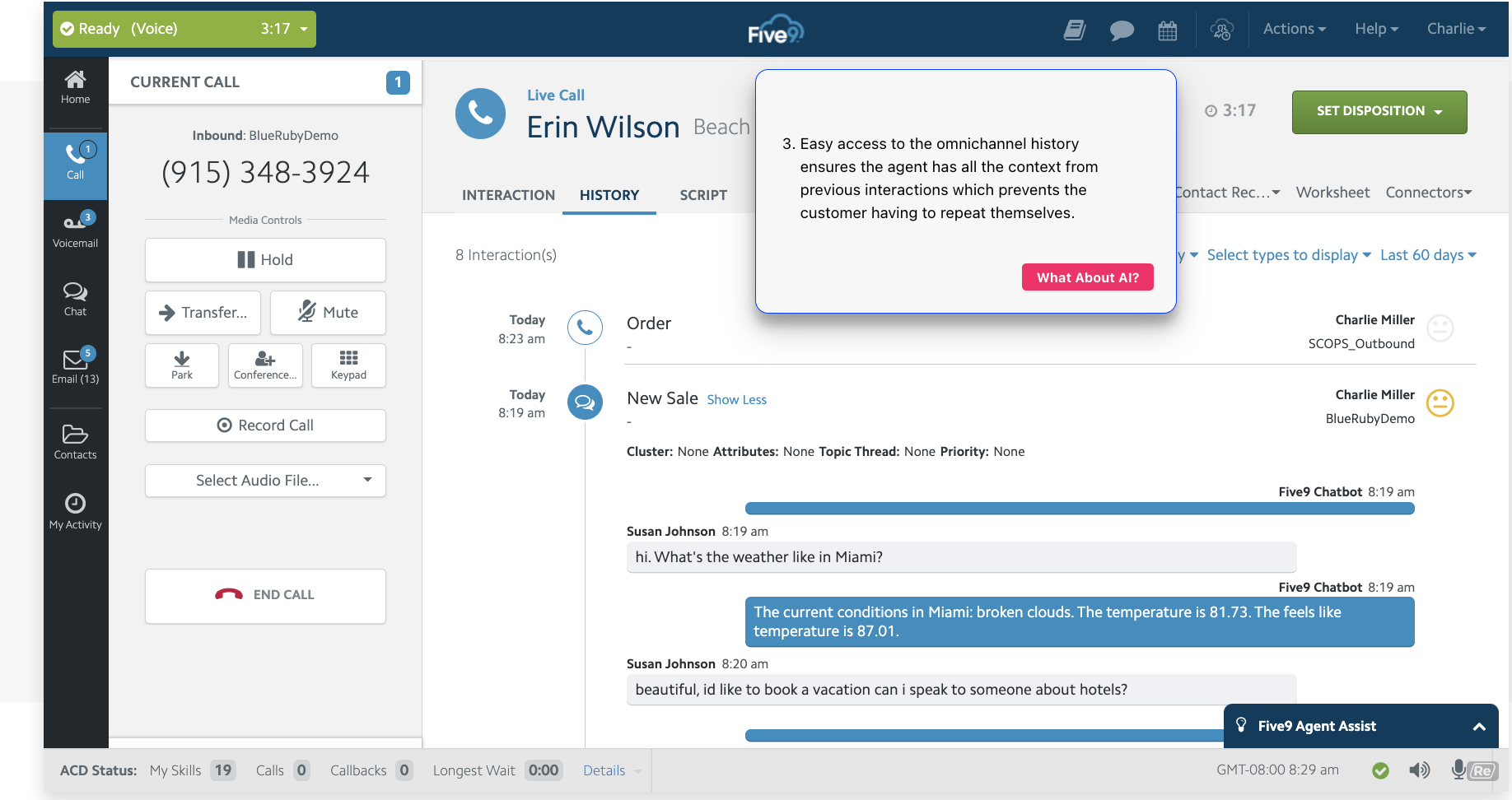
Task: Put the call on Hold
Action: [265, 260]
